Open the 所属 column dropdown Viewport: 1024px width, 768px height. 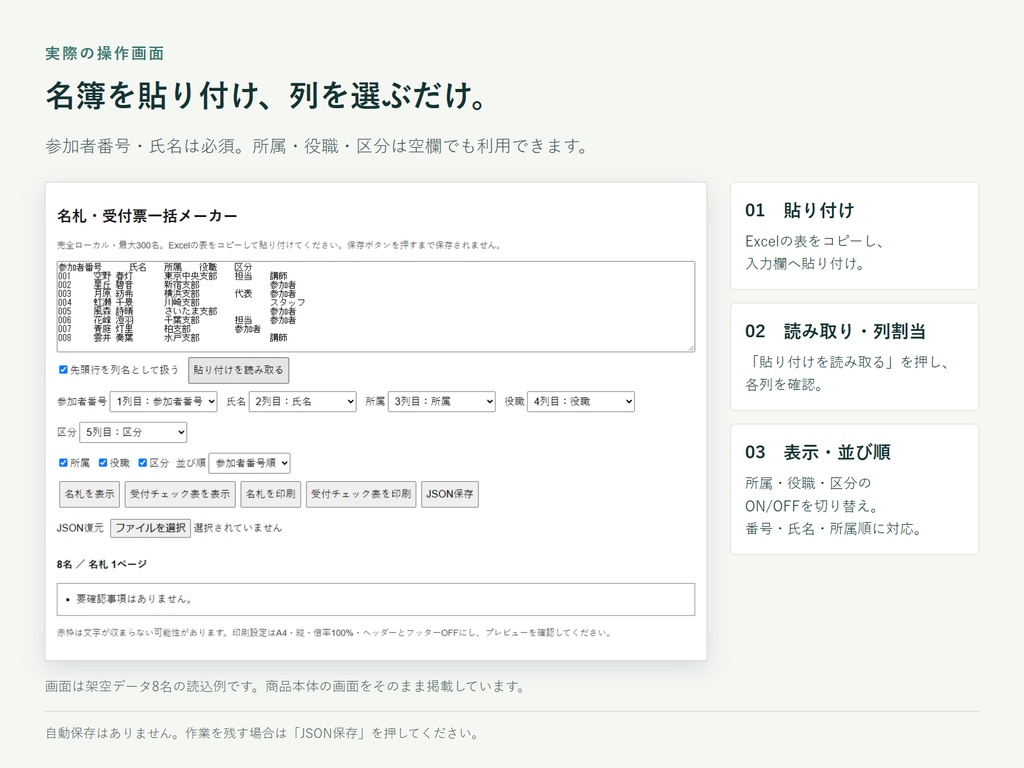[441, 401]
